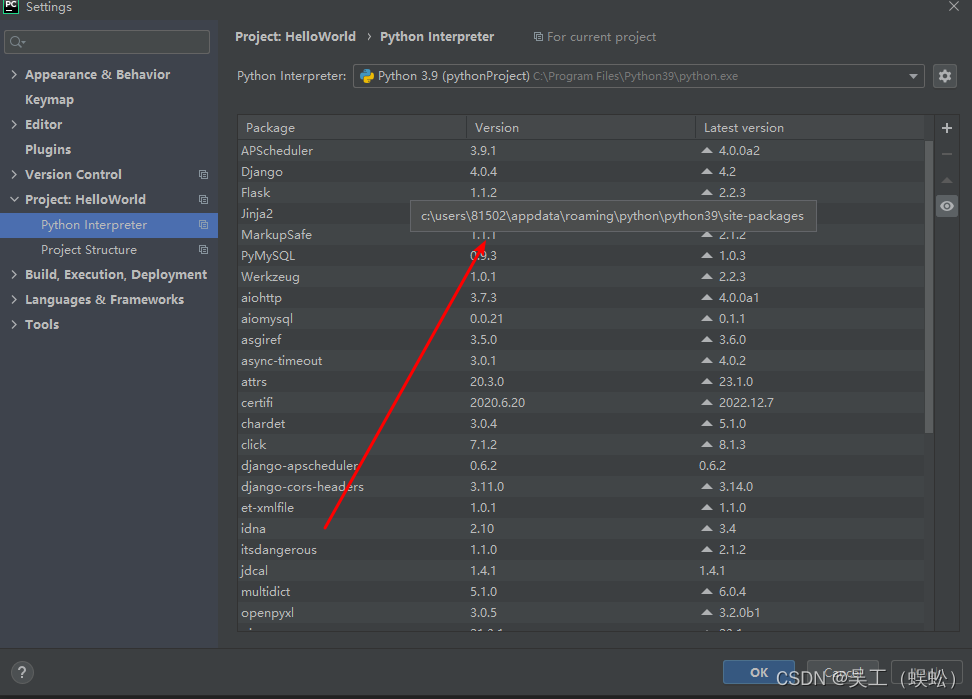Viewport: 972px width, 699px height.
Task: Select the itsdangerous package row
Action: [x=581, y=550]
